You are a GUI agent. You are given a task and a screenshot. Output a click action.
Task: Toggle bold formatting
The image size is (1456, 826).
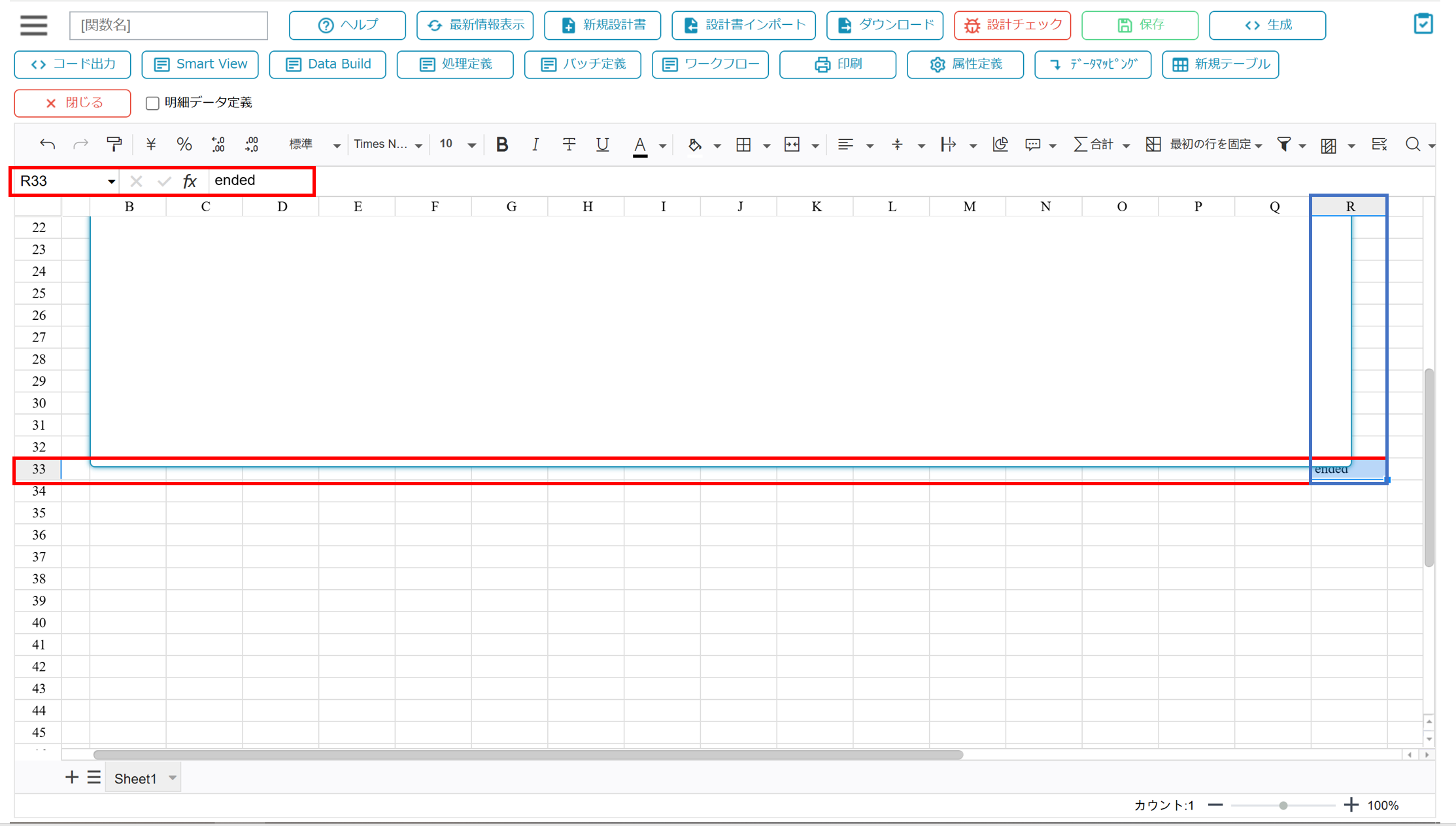click(501, 145)
